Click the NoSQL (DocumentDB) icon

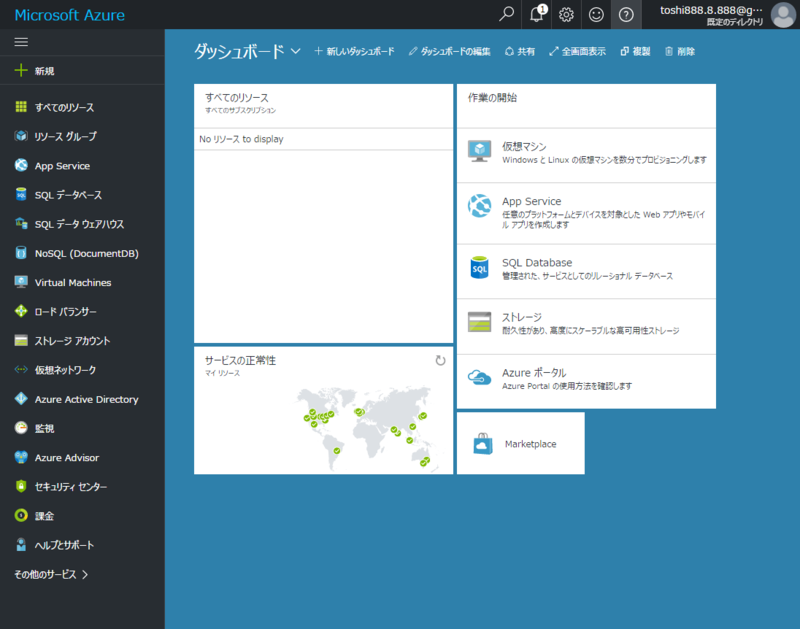point(21,253)
